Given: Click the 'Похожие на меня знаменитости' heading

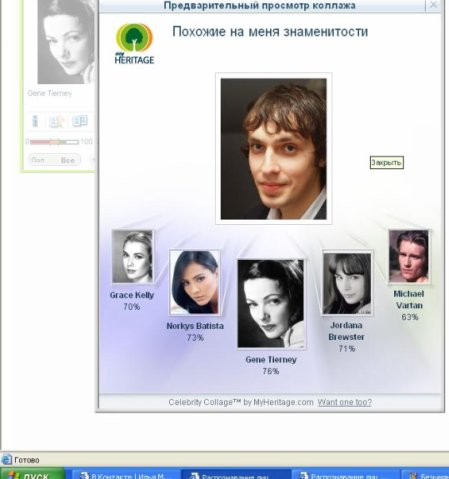Looking at the screenshot, I should [270, 32].
